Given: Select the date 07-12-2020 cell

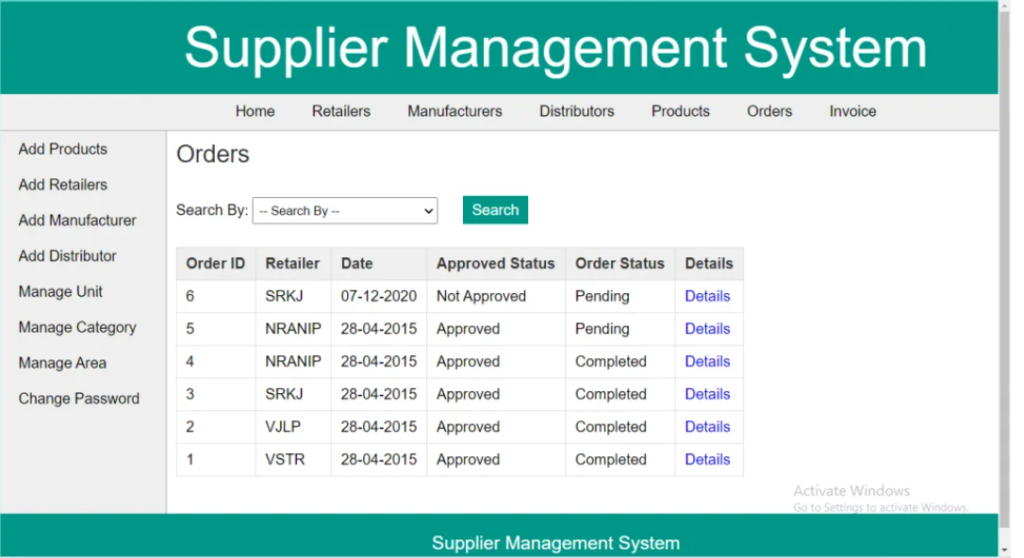Looking at the screenshot, I should click(x=379, y=296).
